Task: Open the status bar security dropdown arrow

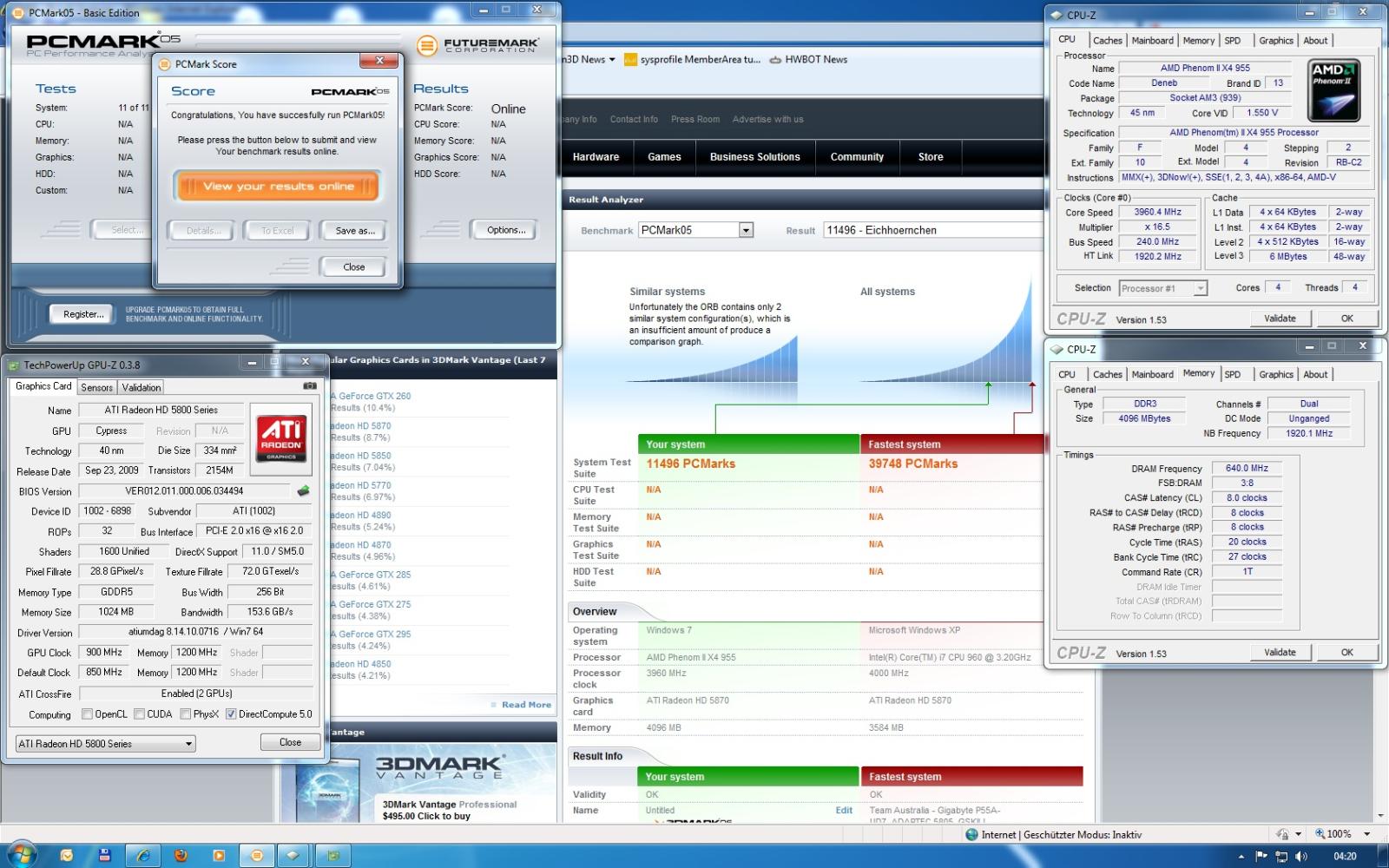Action: click(1298, 834)
